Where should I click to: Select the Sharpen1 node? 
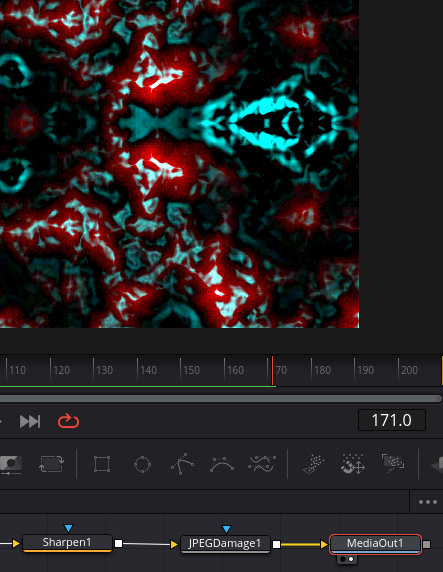[x=67, y=543]
